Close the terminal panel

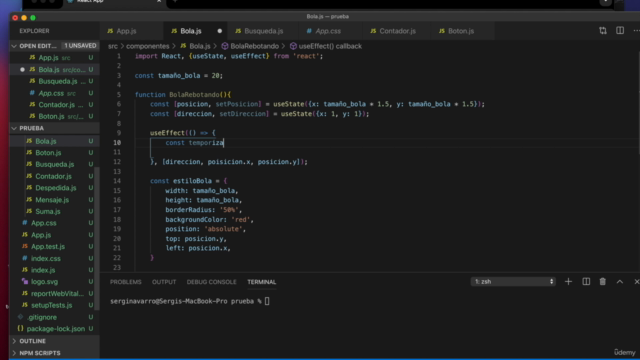coord(636,282)
